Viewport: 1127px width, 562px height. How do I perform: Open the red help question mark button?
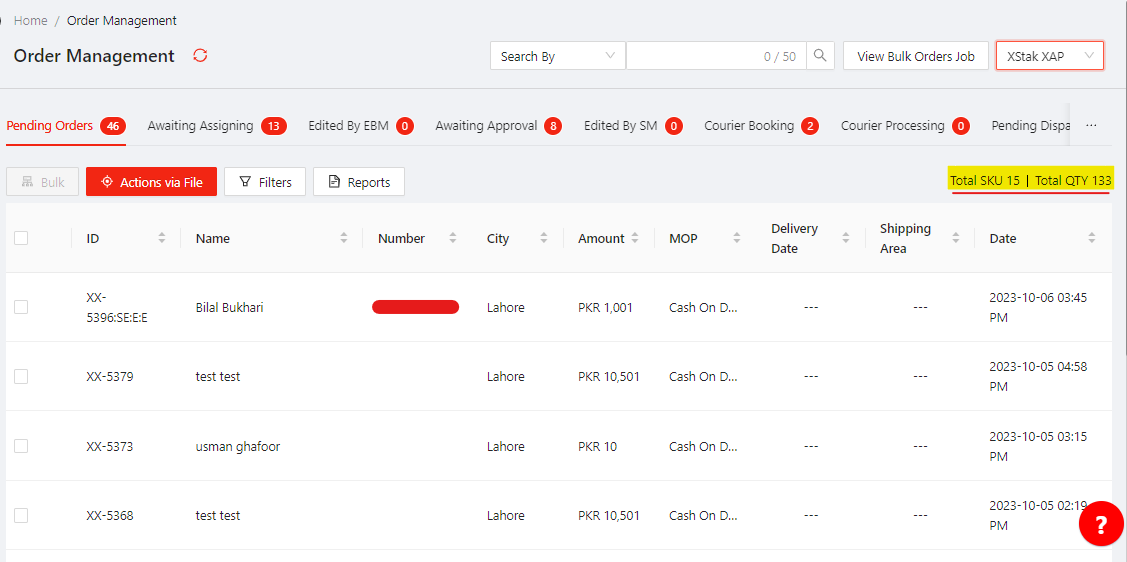coord(1100,524)
